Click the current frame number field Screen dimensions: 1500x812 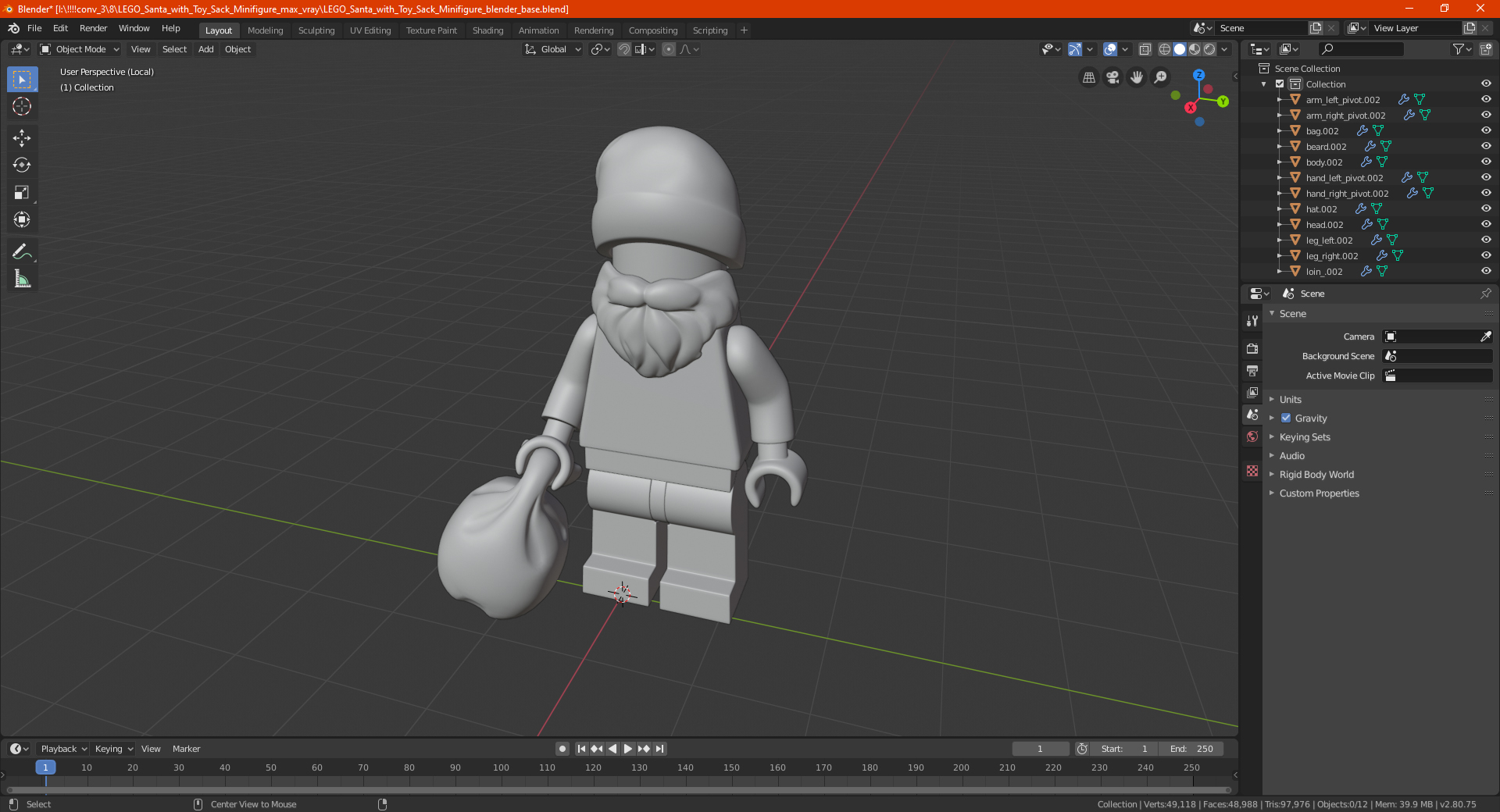coord(1040,749)
